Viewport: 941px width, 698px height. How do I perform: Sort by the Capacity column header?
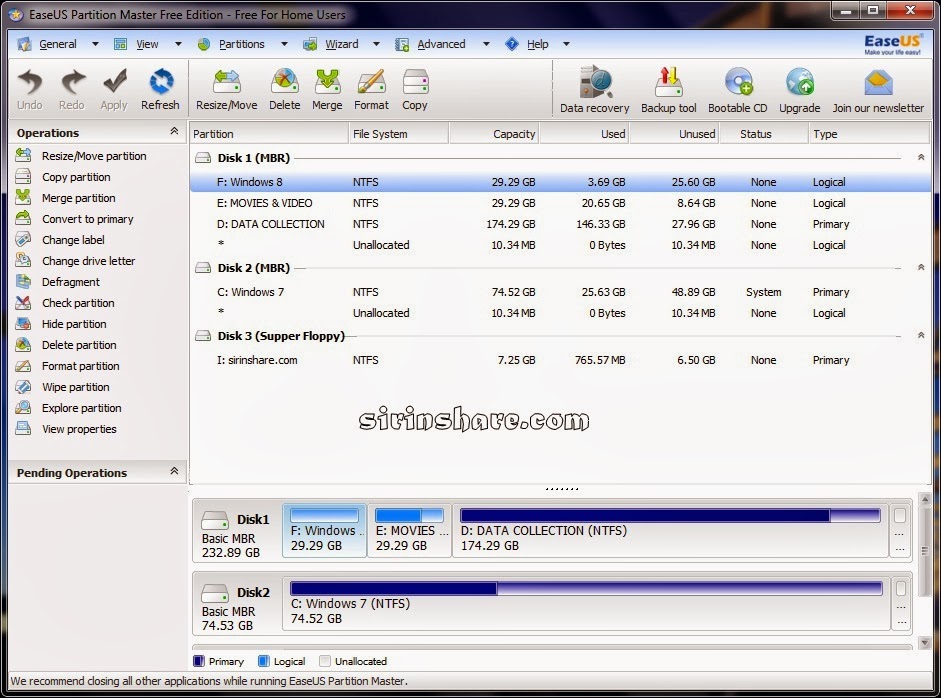494,134
